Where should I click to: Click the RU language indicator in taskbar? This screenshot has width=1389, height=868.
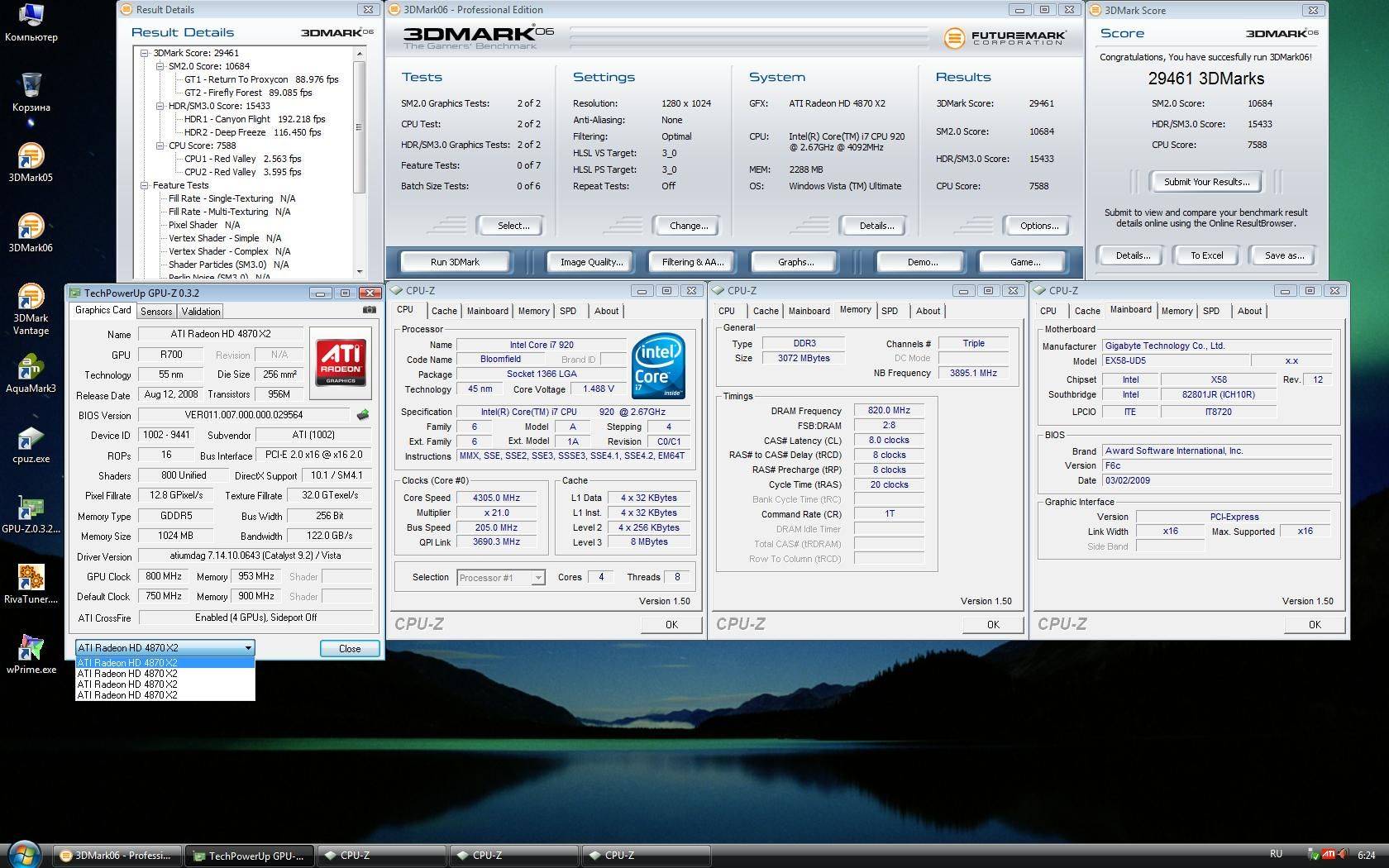coord(1276,854)
